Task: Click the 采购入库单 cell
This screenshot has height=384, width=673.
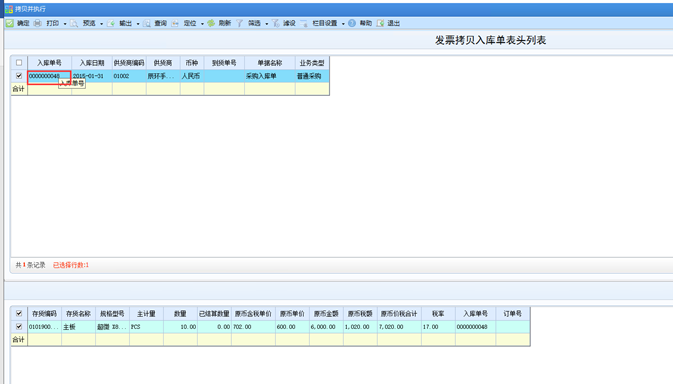Action: [270, 76]
